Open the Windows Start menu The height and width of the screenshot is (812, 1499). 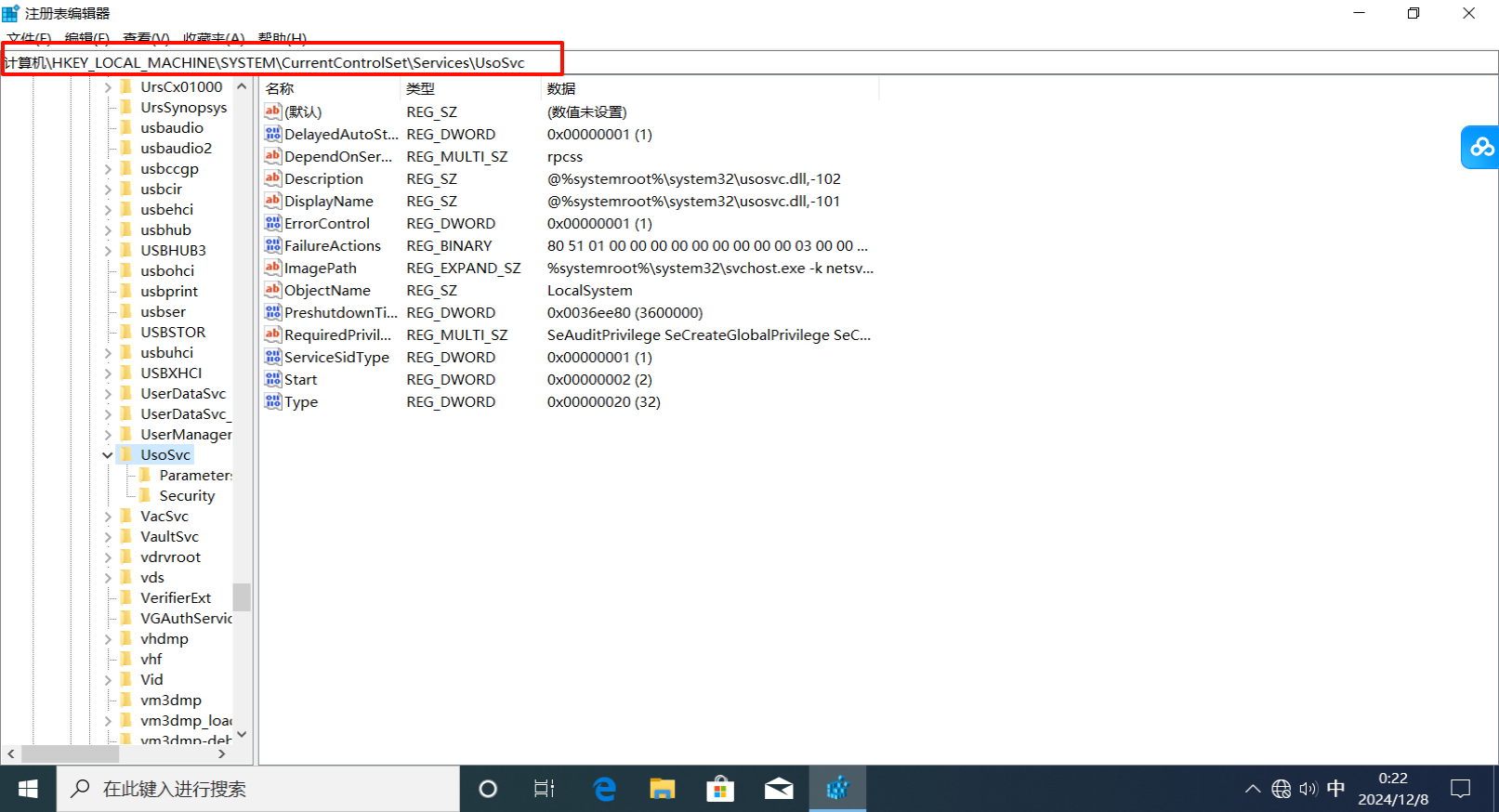[x=28, y=789]
